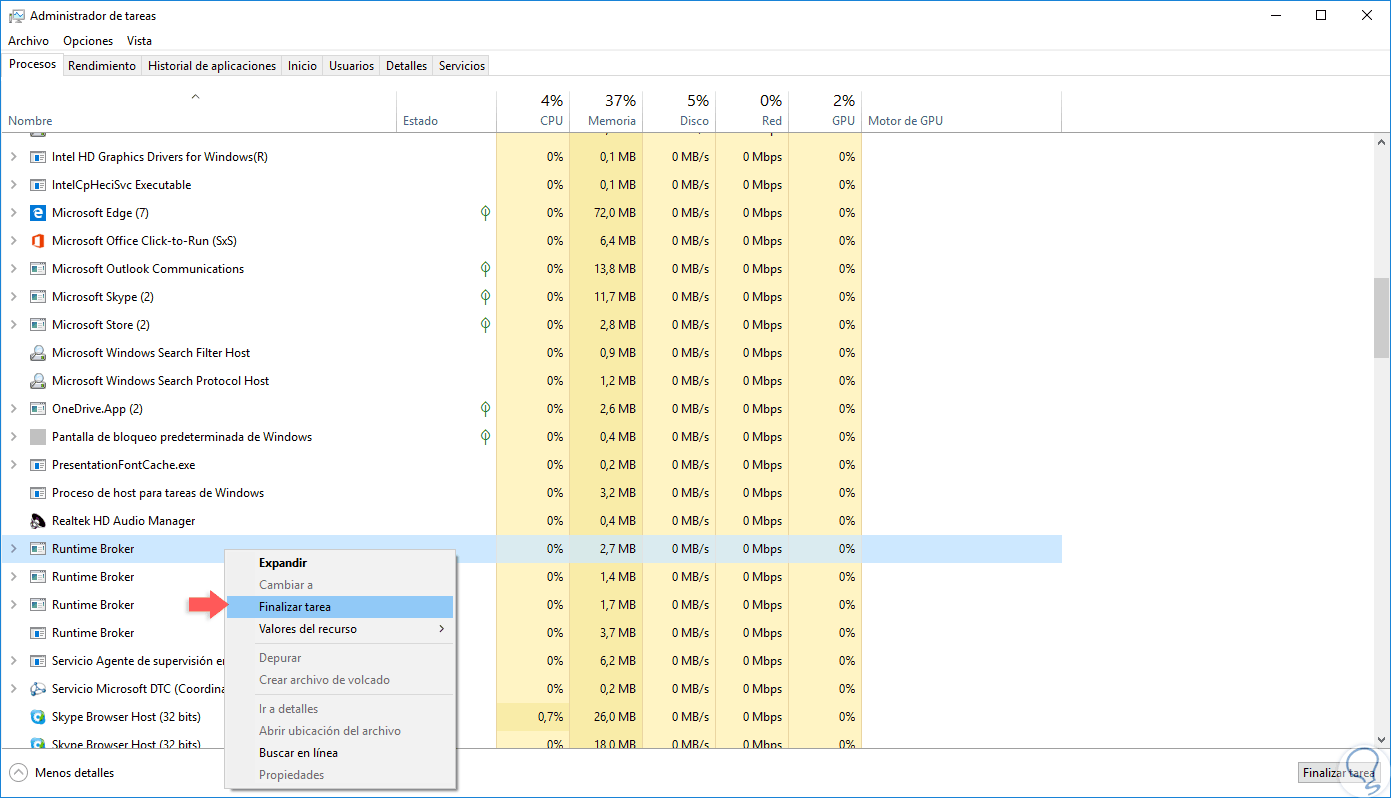Click the OneDrive.App process icon
1391x798 pixels.
[x=38, y=409]
